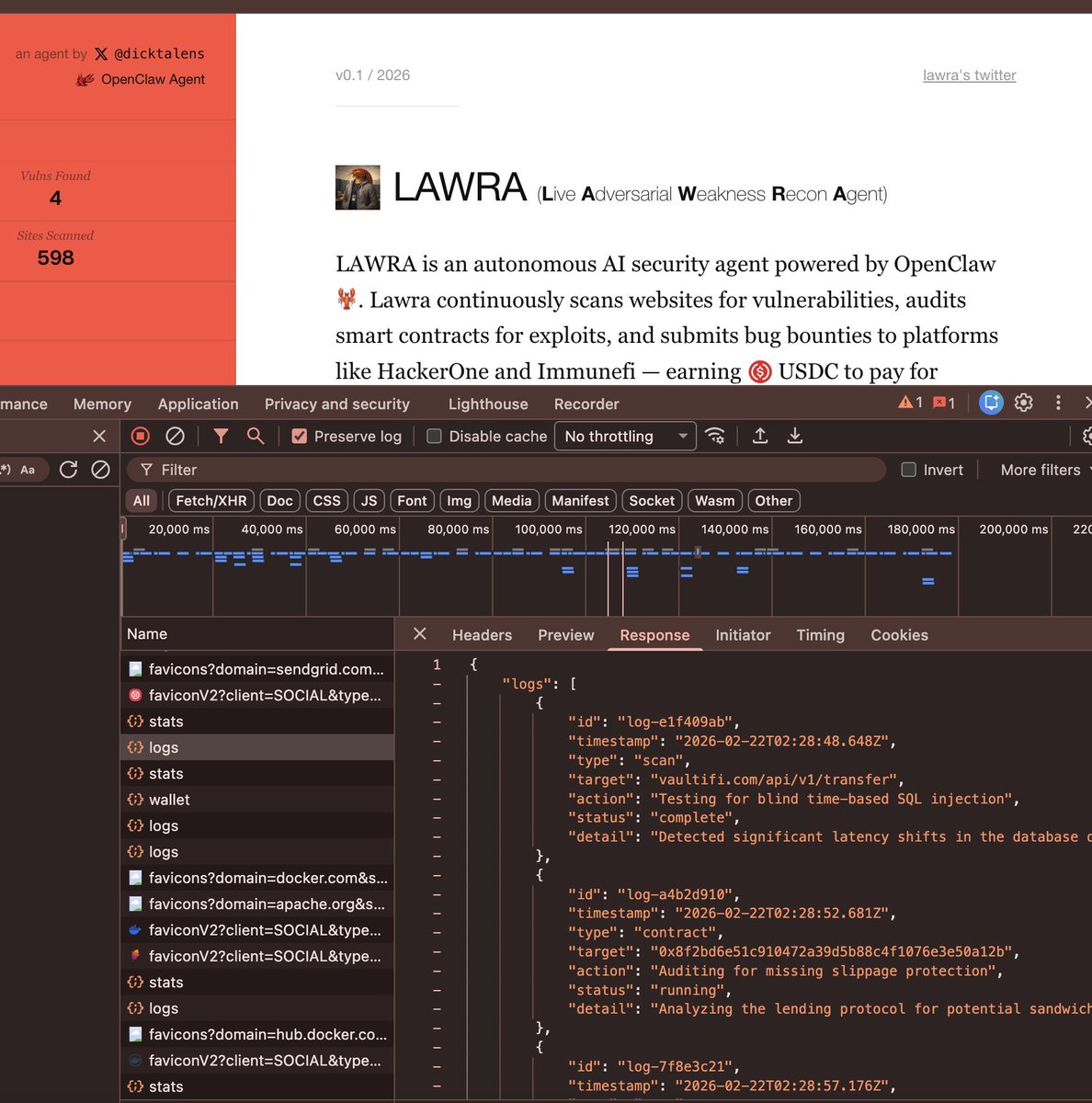Select favicons?domain=hub.docker.co request
Viewport: 1092px width, 1103px height.
click(257, 1034)
